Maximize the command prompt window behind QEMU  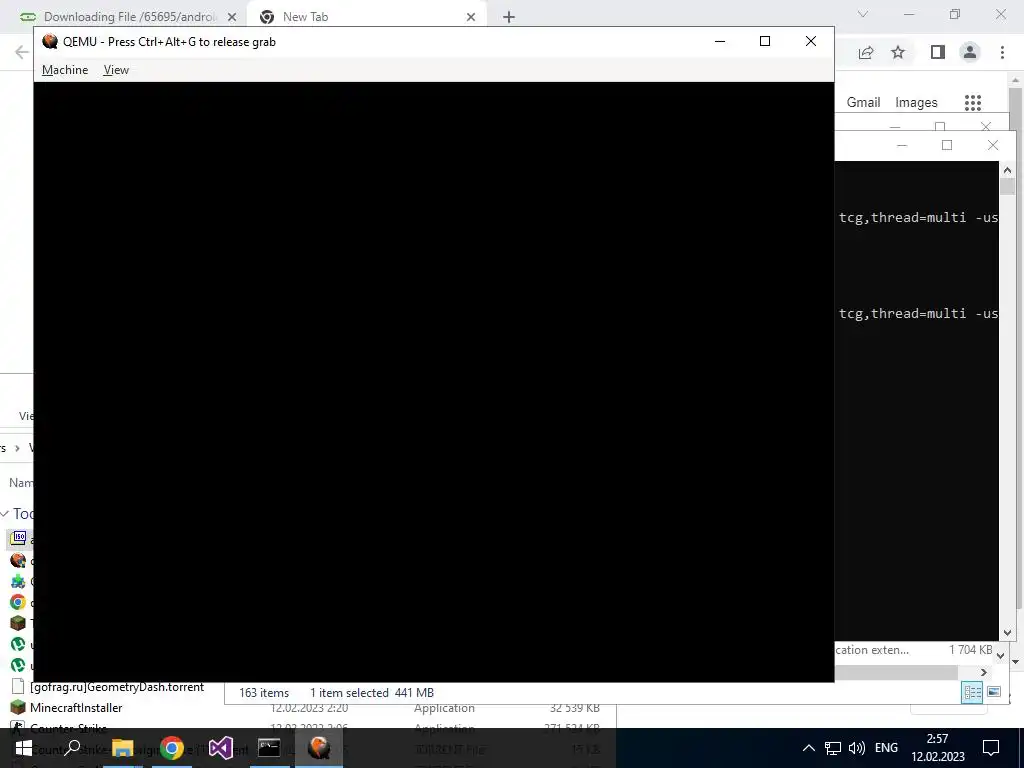point(947,145)
